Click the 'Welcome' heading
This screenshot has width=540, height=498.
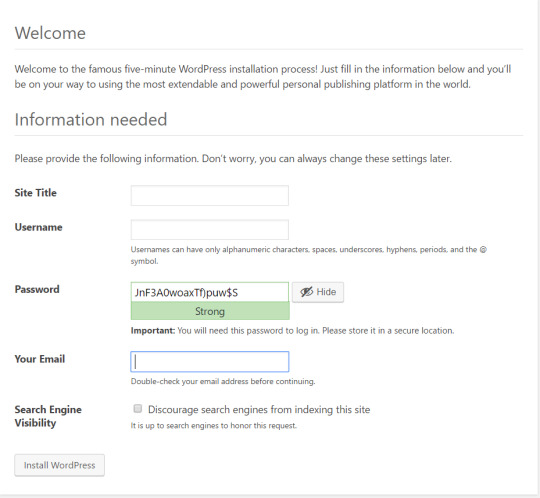point(50,33)
